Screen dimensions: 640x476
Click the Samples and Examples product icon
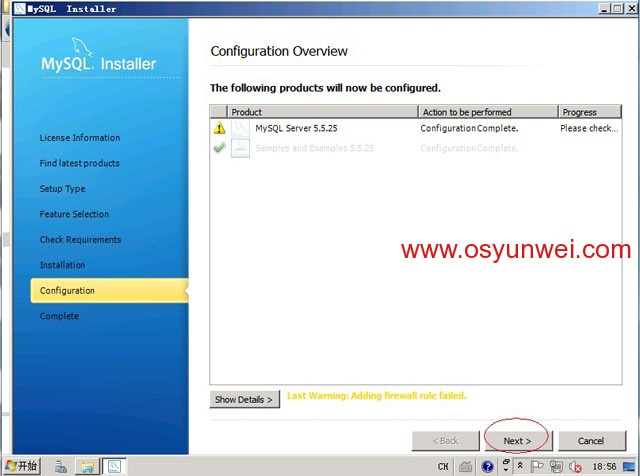pos(240,148)
